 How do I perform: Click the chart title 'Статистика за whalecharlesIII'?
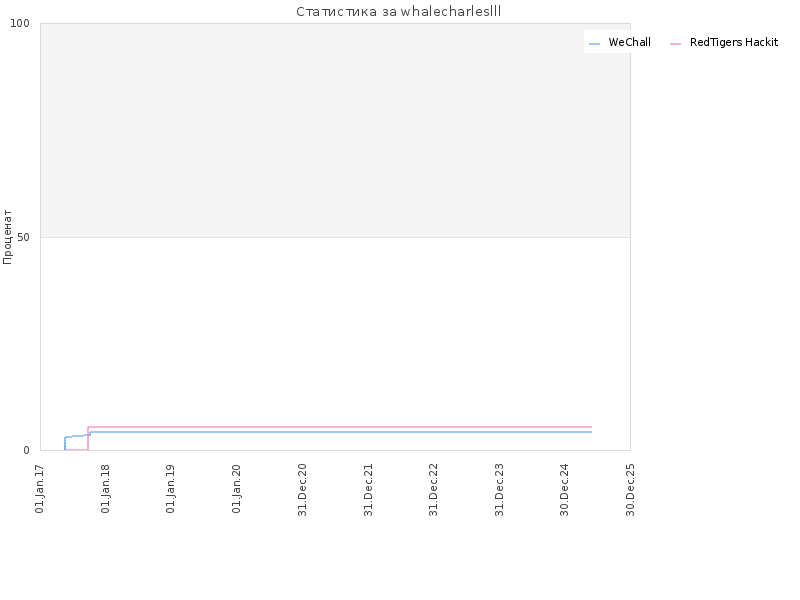(398, 12)
